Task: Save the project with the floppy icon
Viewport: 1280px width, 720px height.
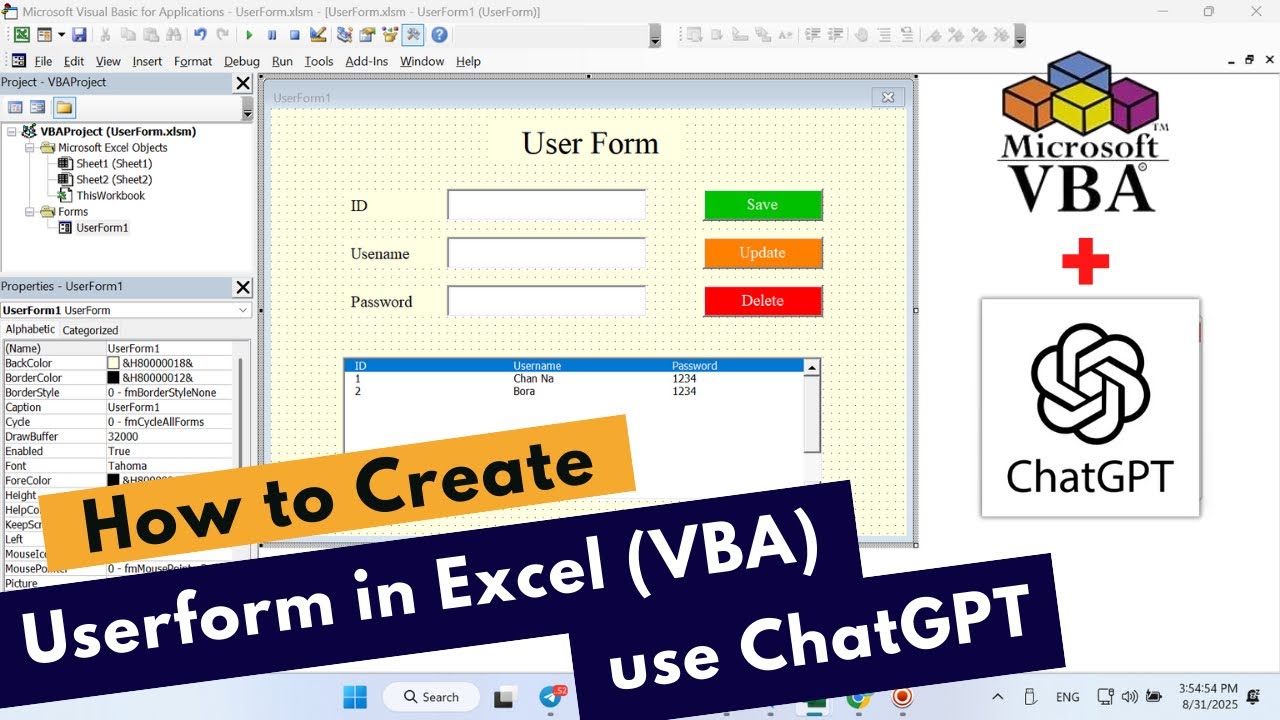Action: click(79, 35)
